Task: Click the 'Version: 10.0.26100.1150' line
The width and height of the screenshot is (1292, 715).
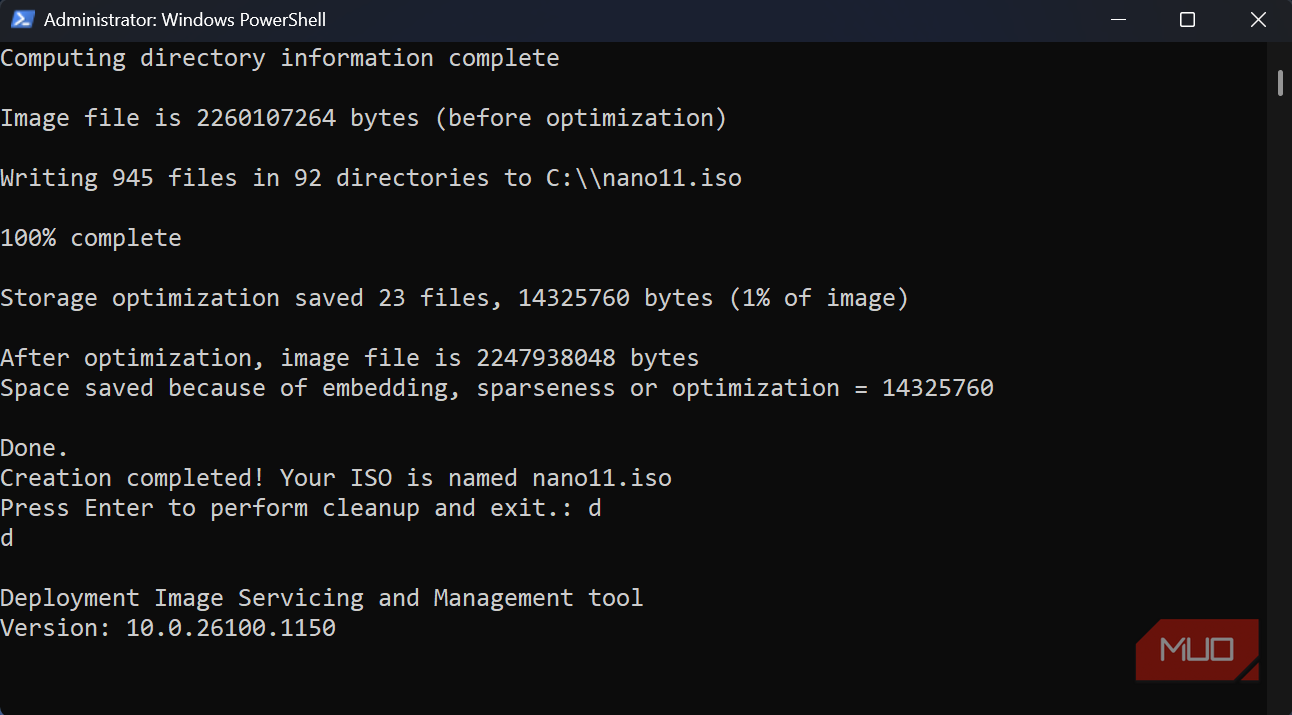Action: pyautogui.click(x=168, y=629)
